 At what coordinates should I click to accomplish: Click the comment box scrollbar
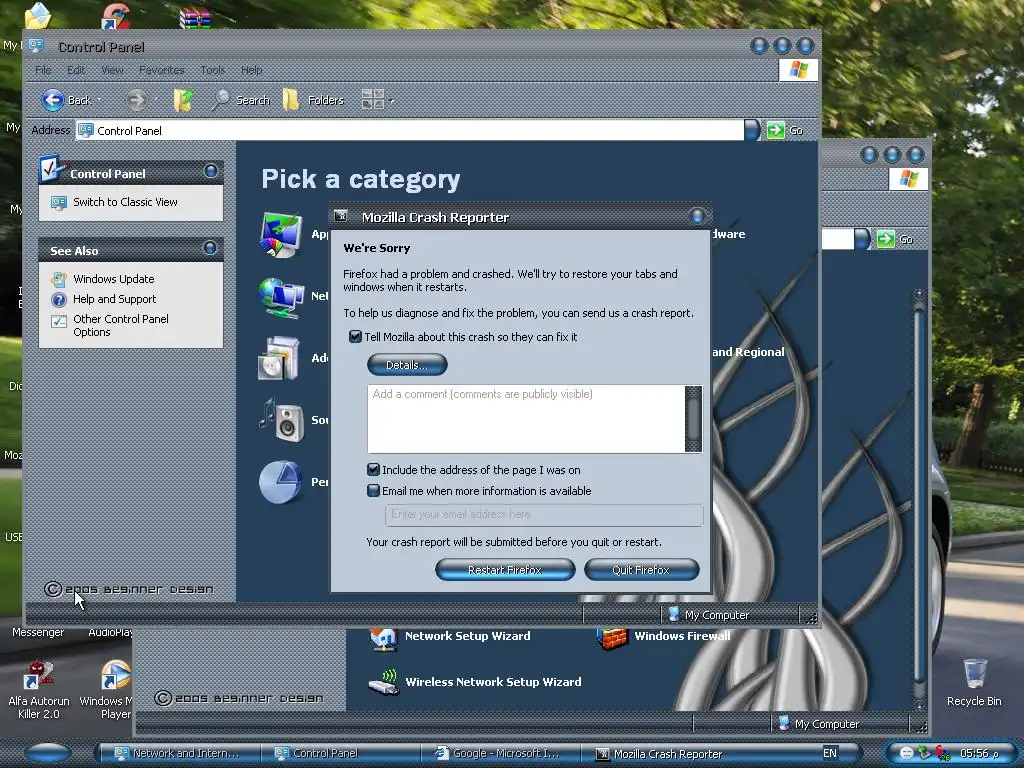[694, 419]
